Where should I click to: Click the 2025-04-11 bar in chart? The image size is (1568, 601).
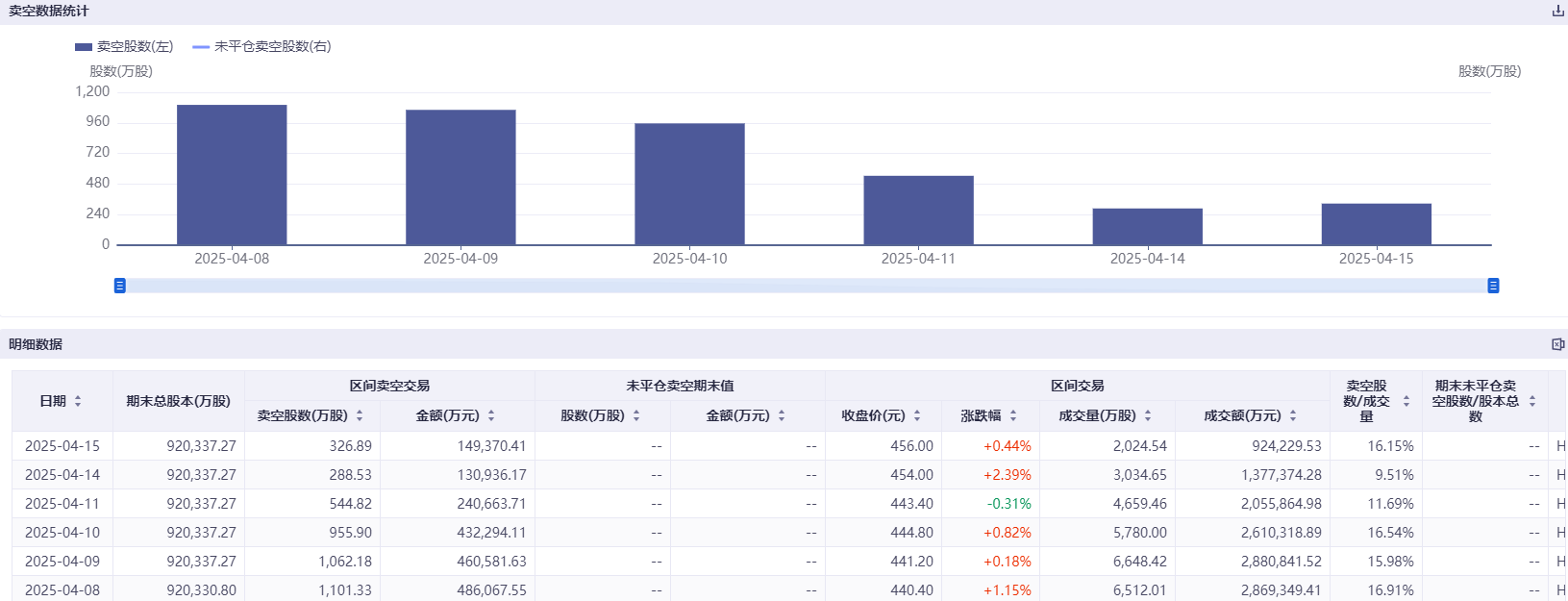(918, 211)
